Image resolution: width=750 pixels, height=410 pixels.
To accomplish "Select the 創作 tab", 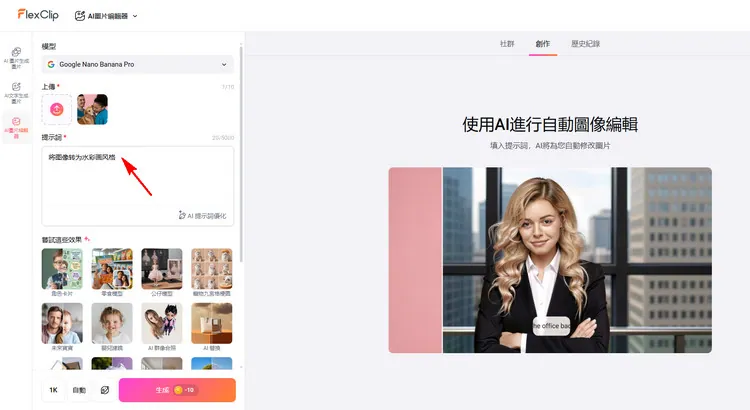I will [x=543, y=44].
